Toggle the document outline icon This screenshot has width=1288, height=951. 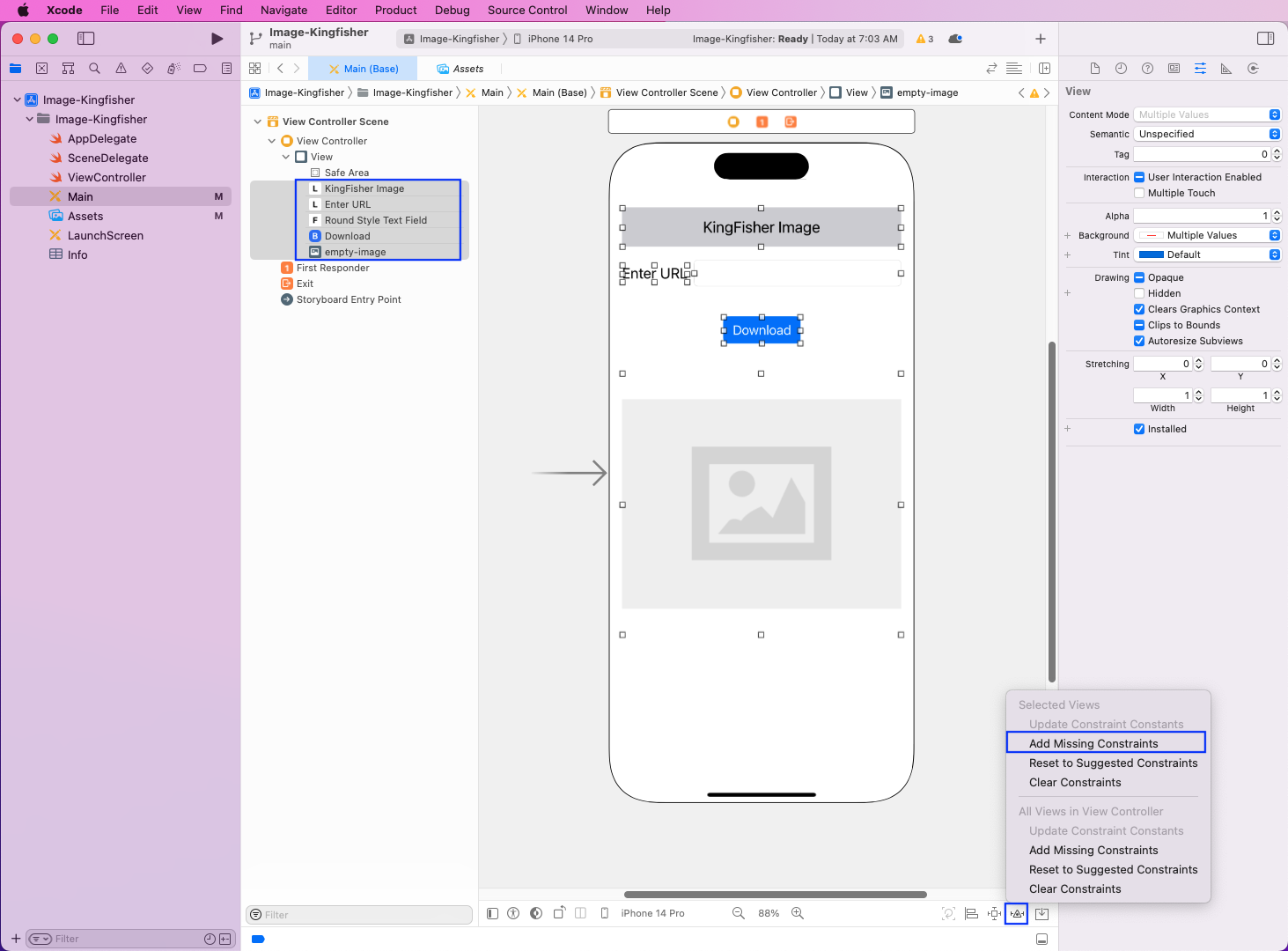[492, 913]
